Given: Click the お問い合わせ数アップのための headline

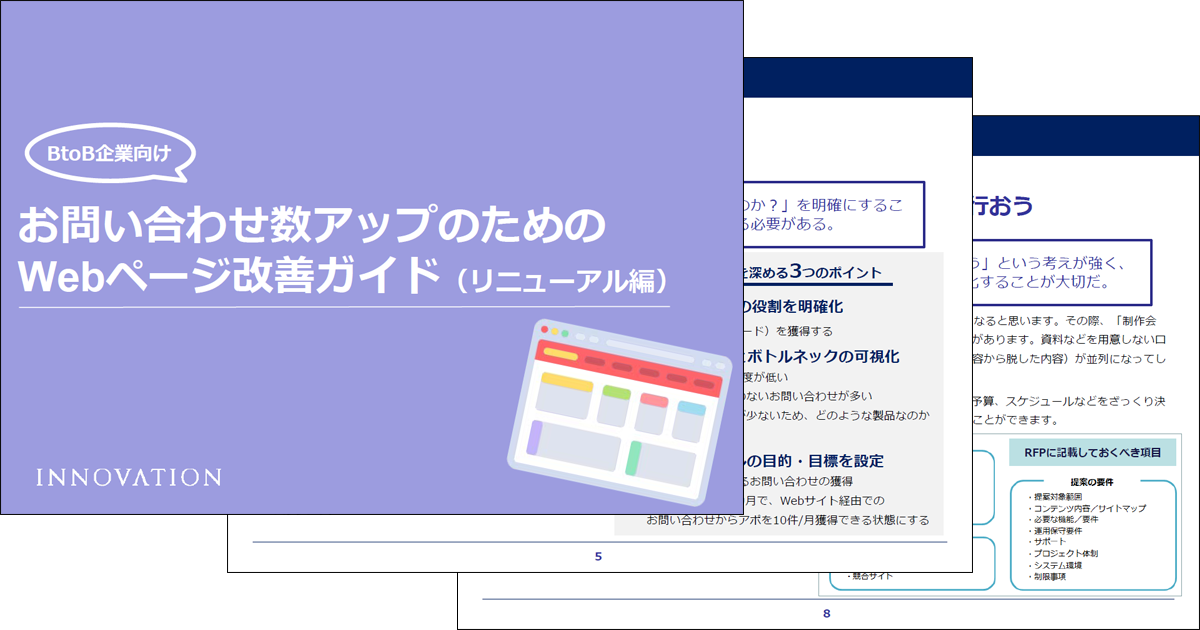Looking at the screenshot, I should point(312,225).
